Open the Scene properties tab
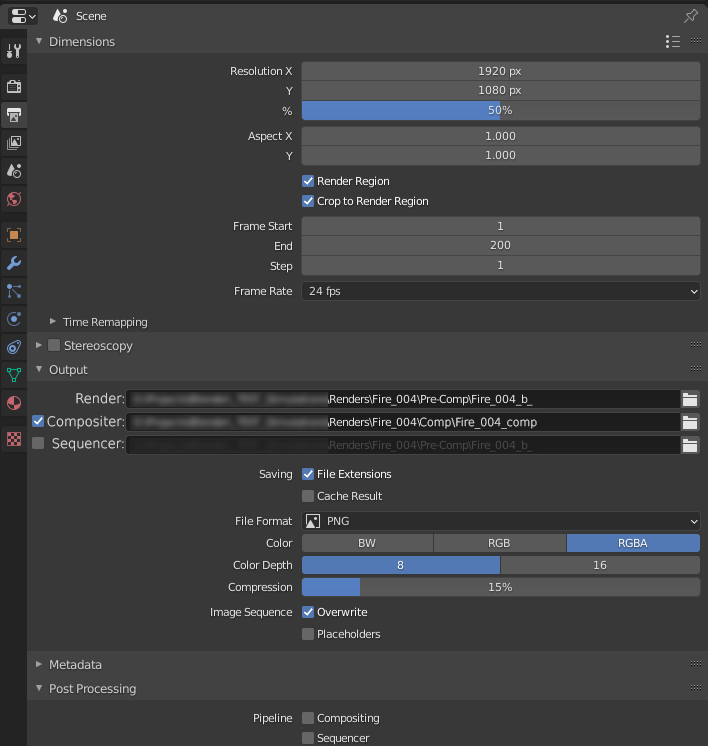The height and width of the screenshot is (746, 708). tap(14, 171)
